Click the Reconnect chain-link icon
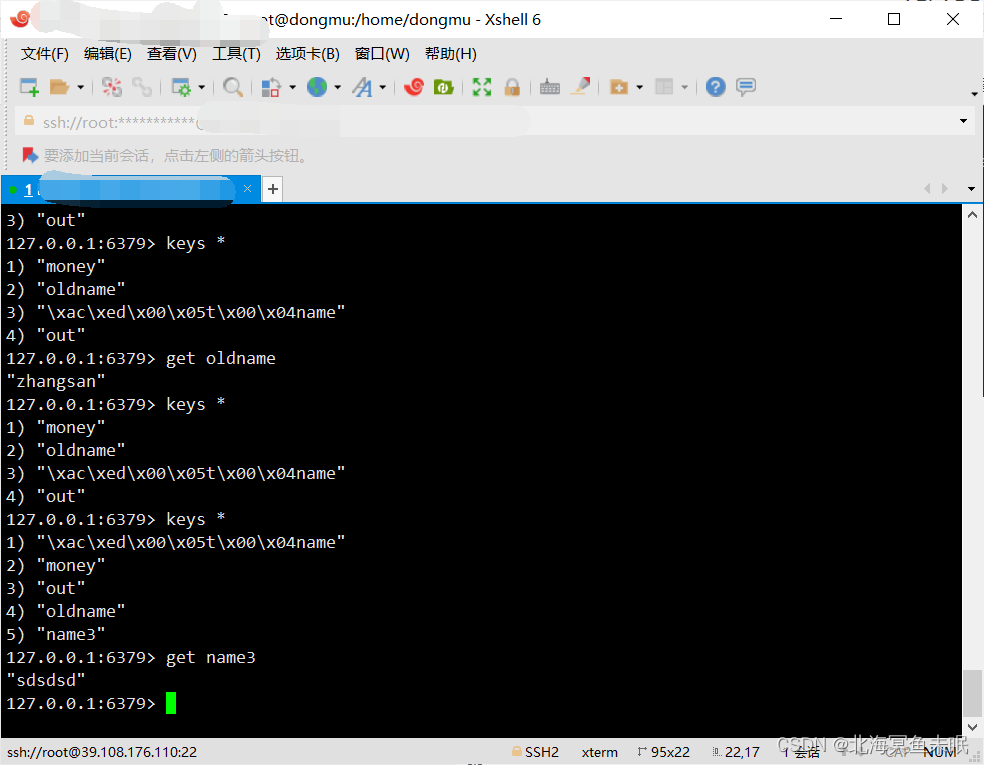Image resolution: width=984 pixels, height=765 pixels. (x=142, y=87)
